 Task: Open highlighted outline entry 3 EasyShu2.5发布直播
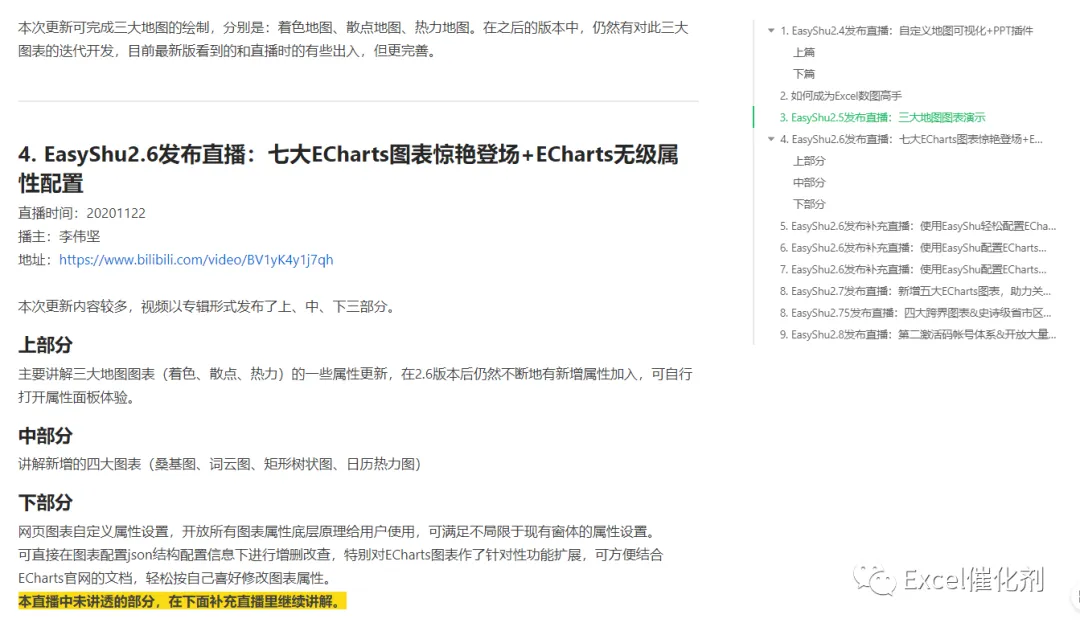coord(882,117)
